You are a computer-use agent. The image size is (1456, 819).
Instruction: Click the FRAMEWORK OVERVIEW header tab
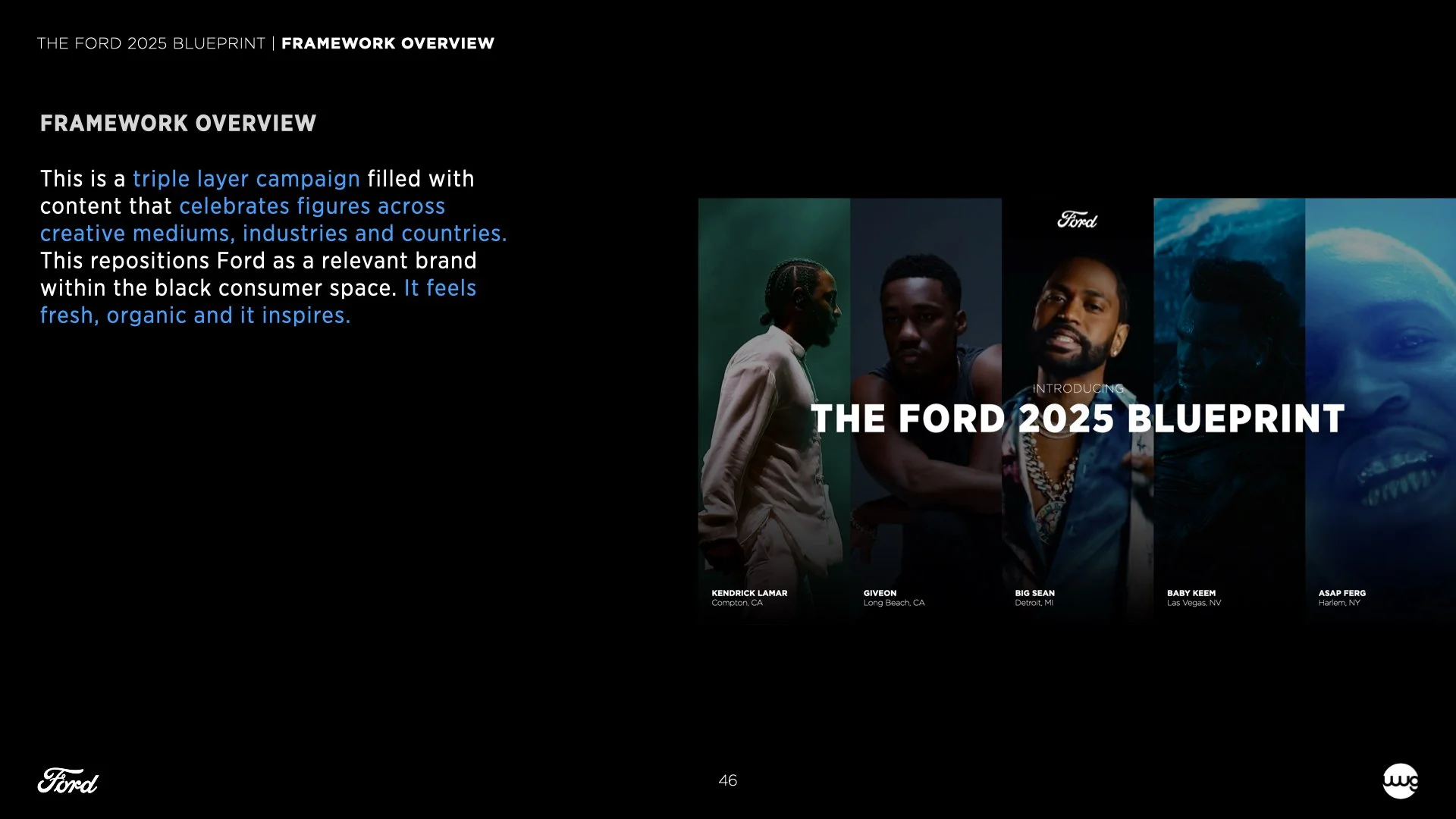388,43
